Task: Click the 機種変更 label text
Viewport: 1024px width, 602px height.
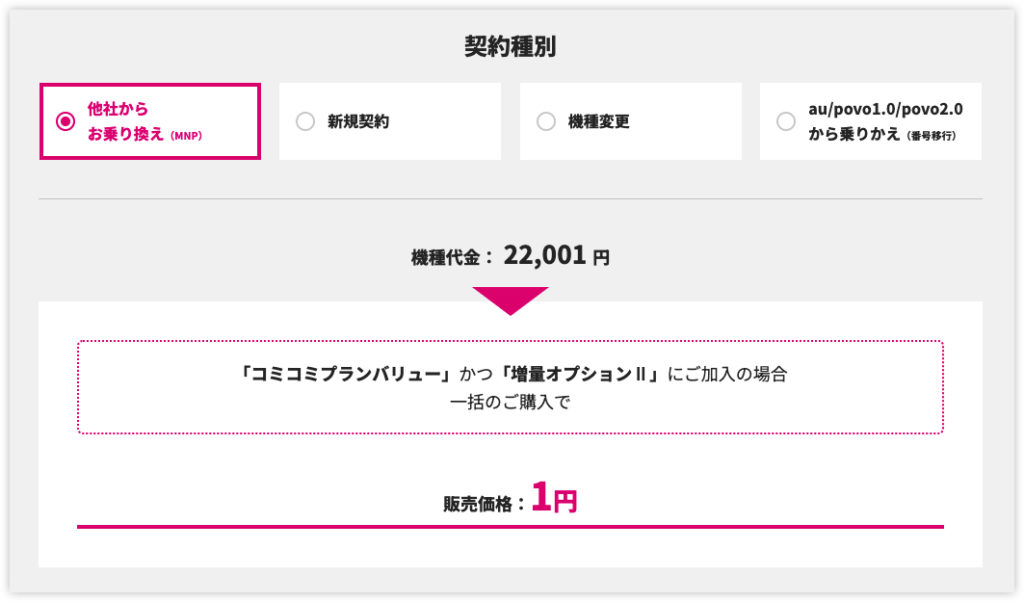Action: (598, 122)
